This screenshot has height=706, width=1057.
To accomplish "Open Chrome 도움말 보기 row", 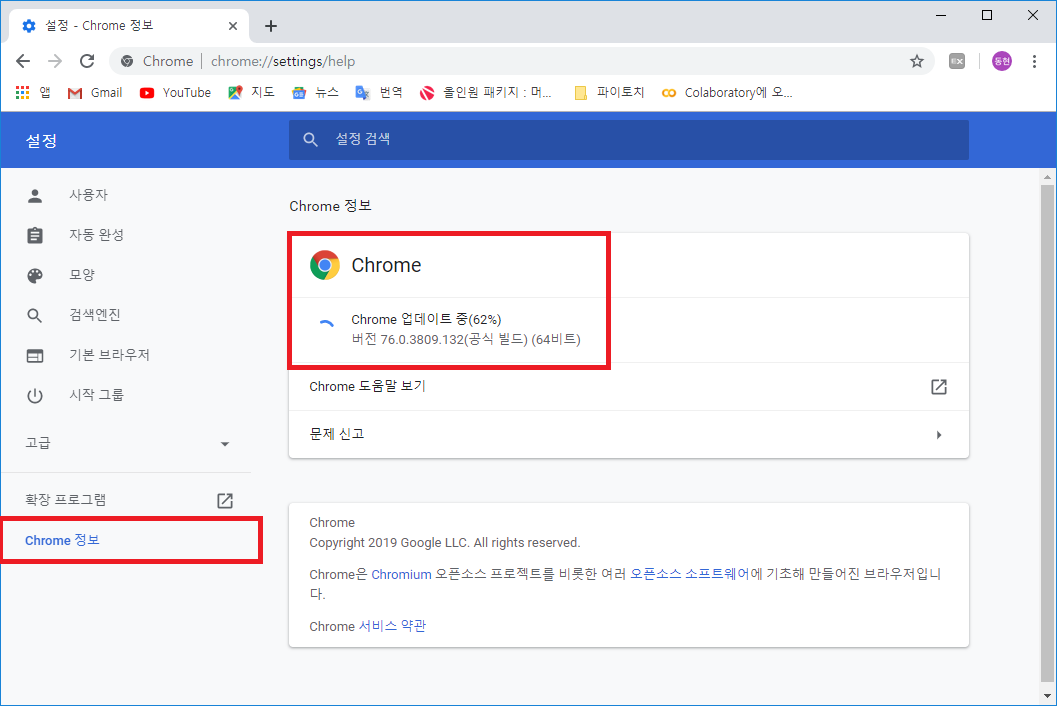I will [x=628, y=387].
